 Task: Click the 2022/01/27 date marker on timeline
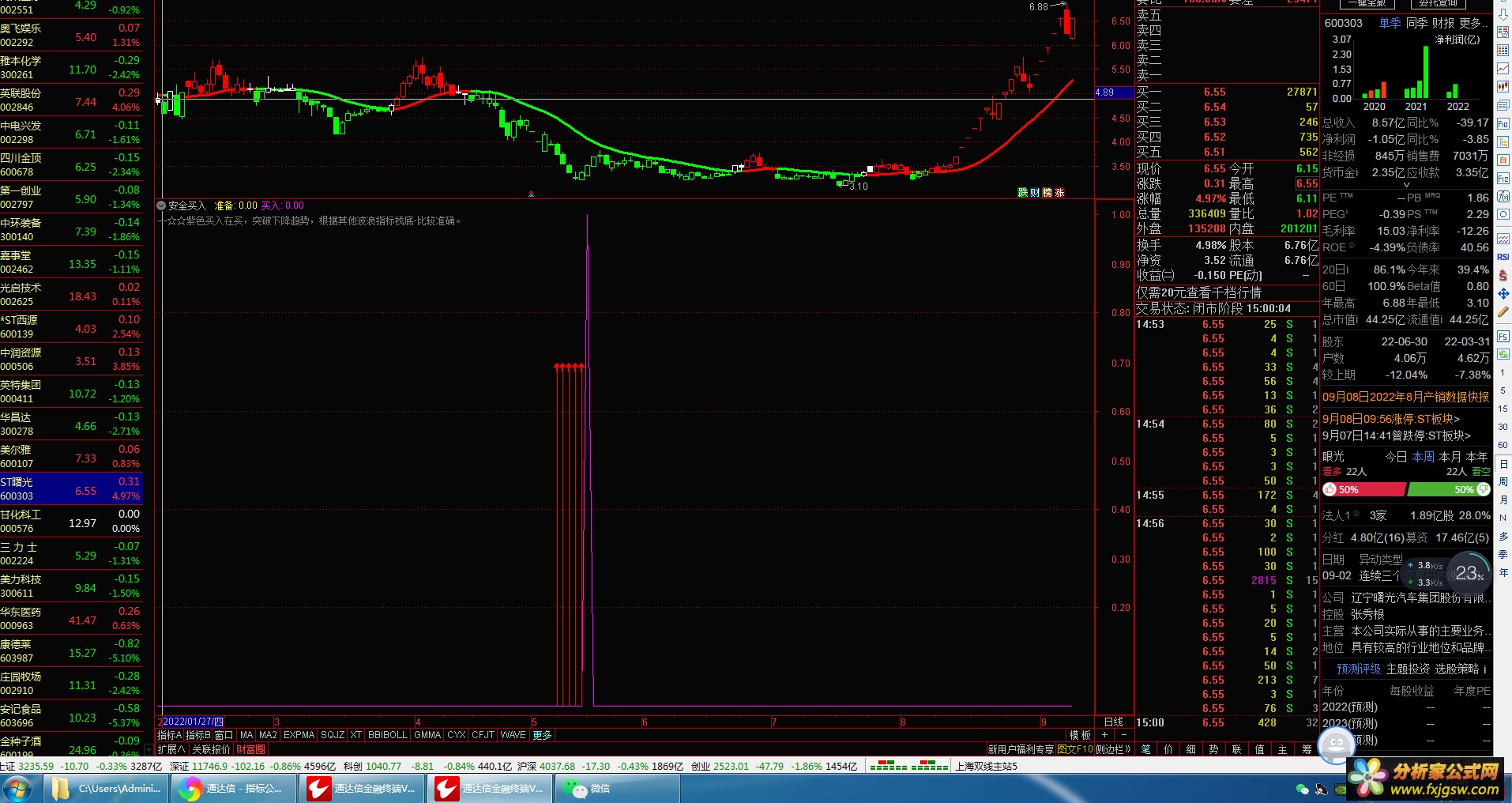193,722
